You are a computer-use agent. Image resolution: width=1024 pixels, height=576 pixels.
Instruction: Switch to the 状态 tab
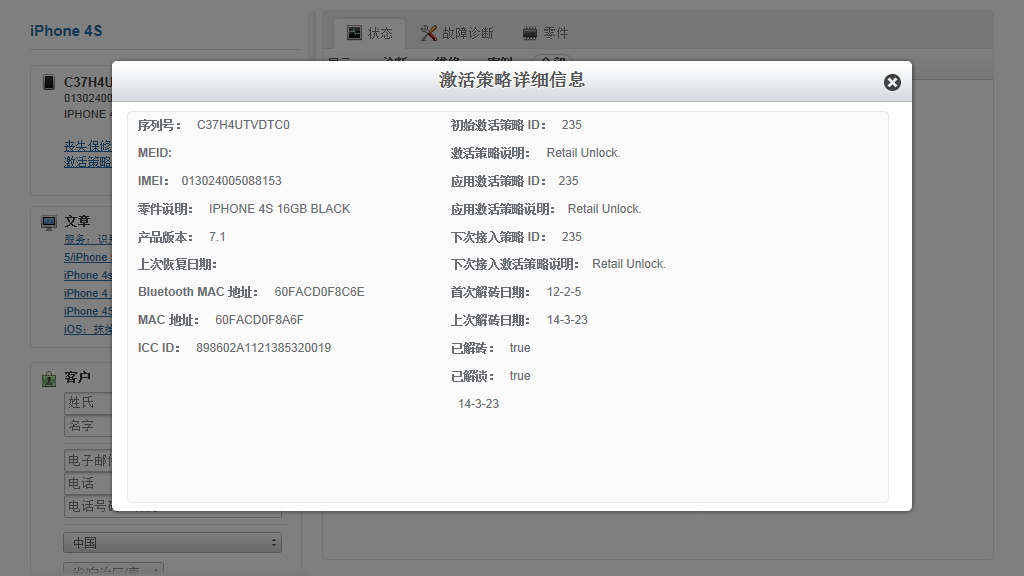(370, 33)
